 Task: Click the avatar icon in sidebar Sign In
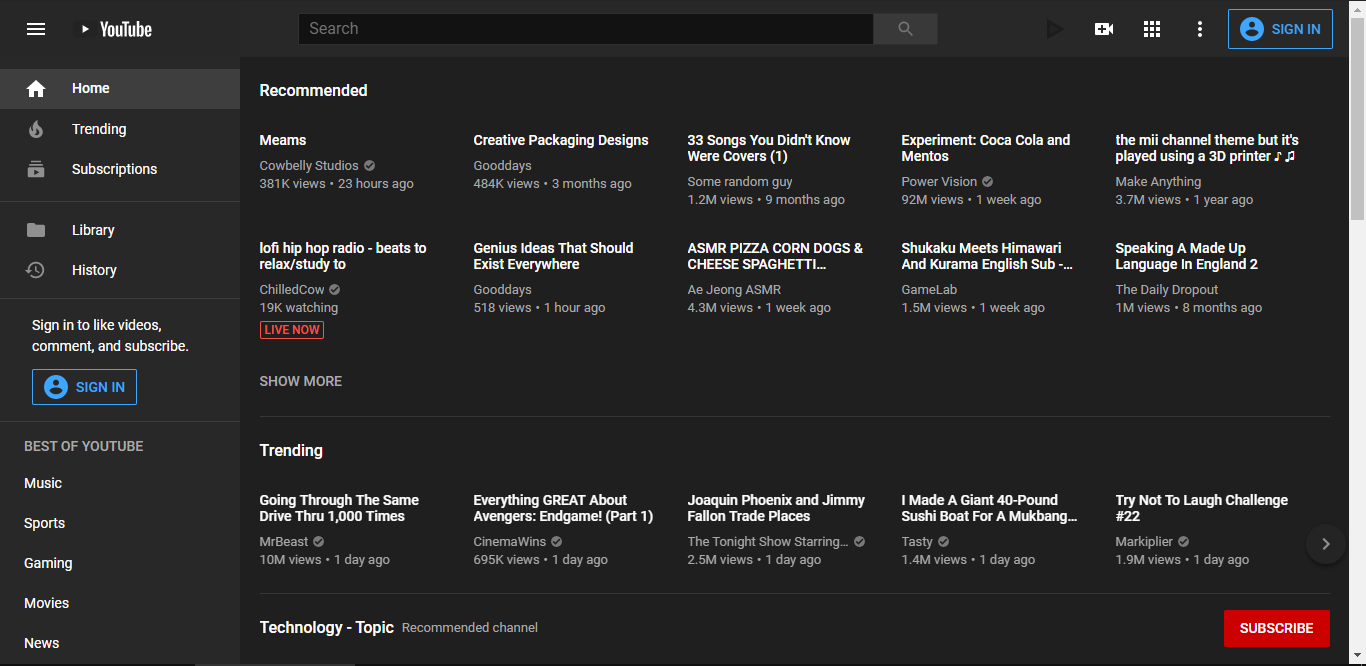point(56,387)
